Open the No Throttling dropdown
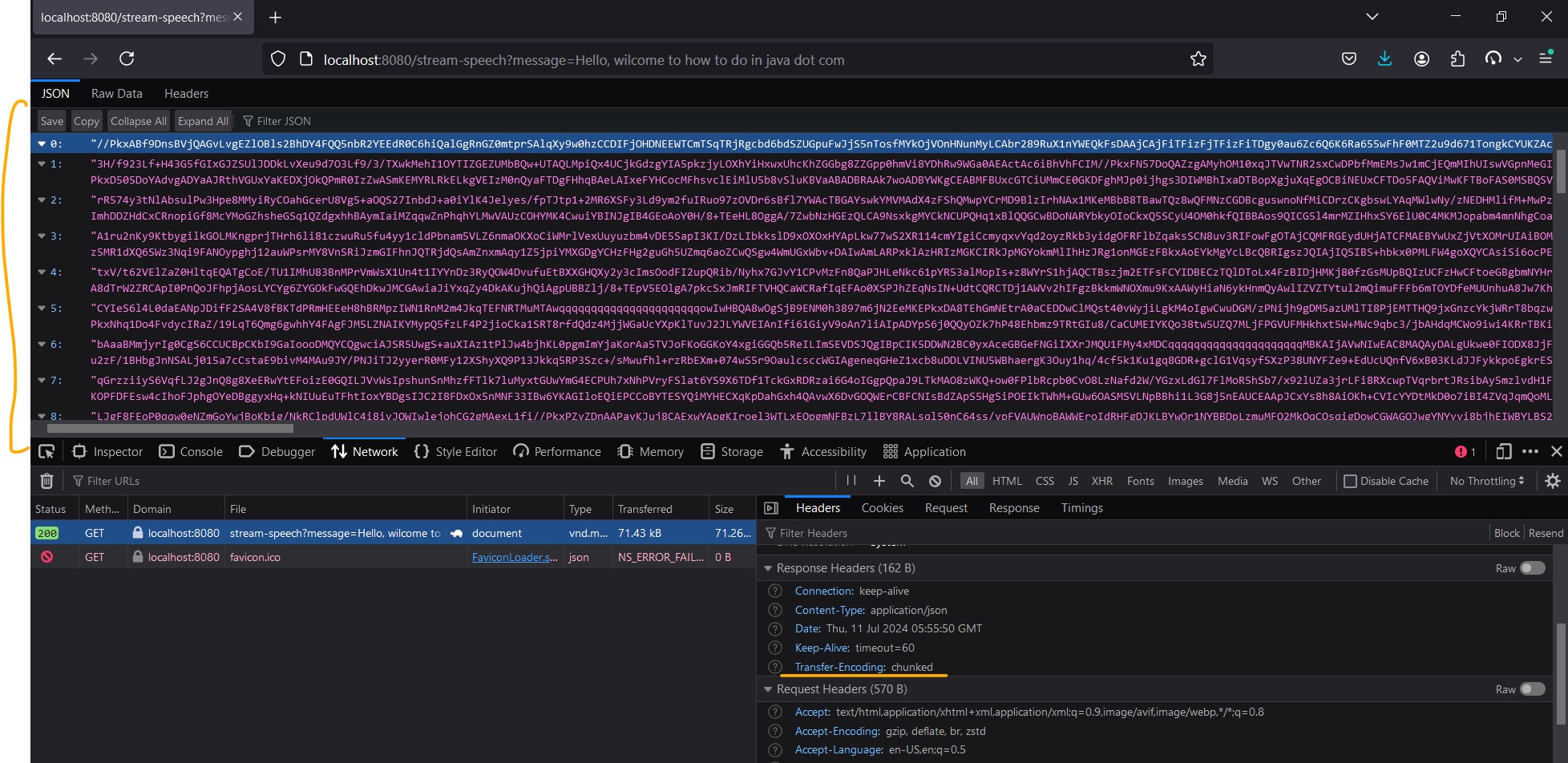The height and width of the screenshot is (763, 1568). coord(1485,480)
